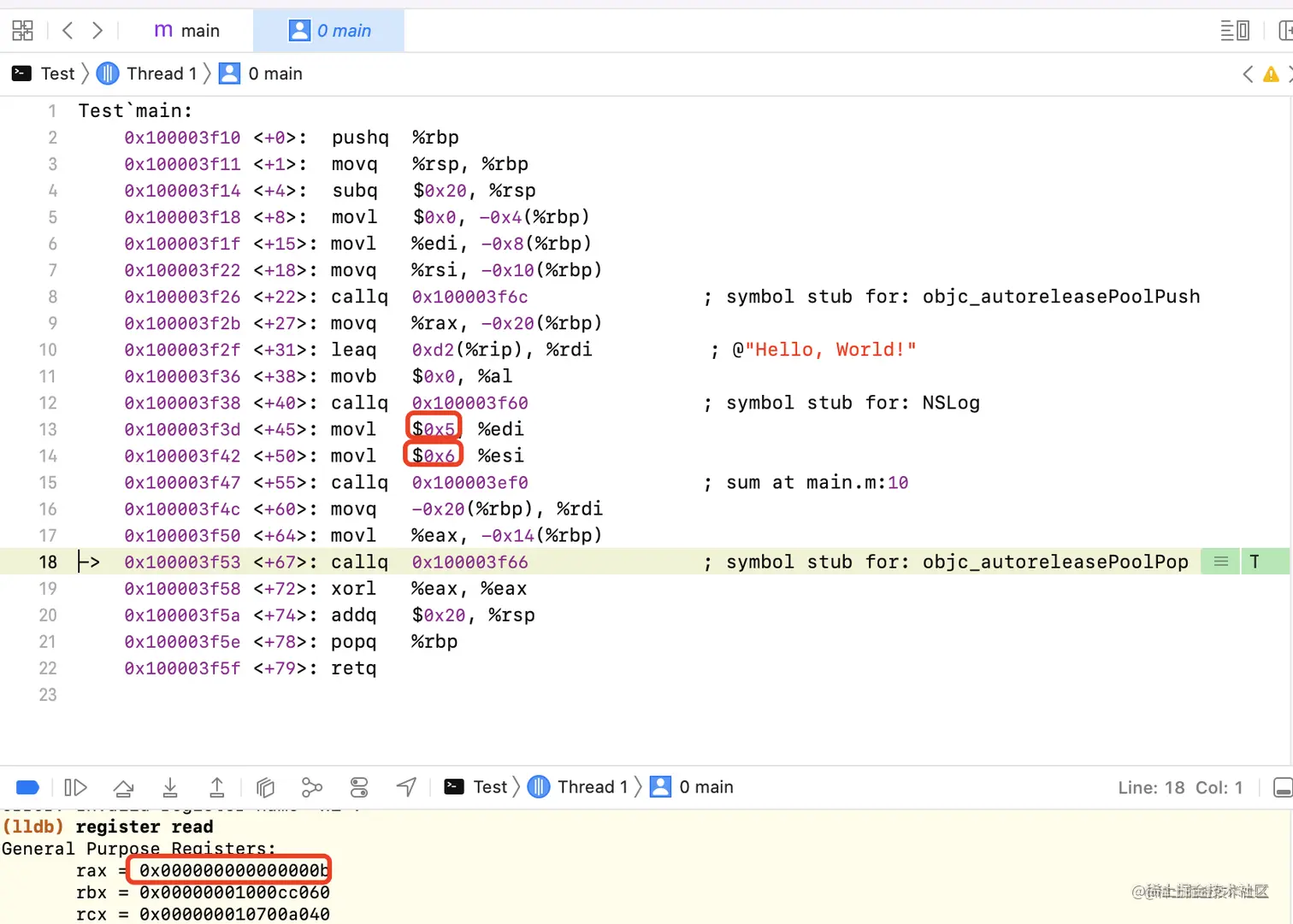Screen dimensions: 1293x924
Task: Open environment overrides control
Action: [x=359, y=787]
